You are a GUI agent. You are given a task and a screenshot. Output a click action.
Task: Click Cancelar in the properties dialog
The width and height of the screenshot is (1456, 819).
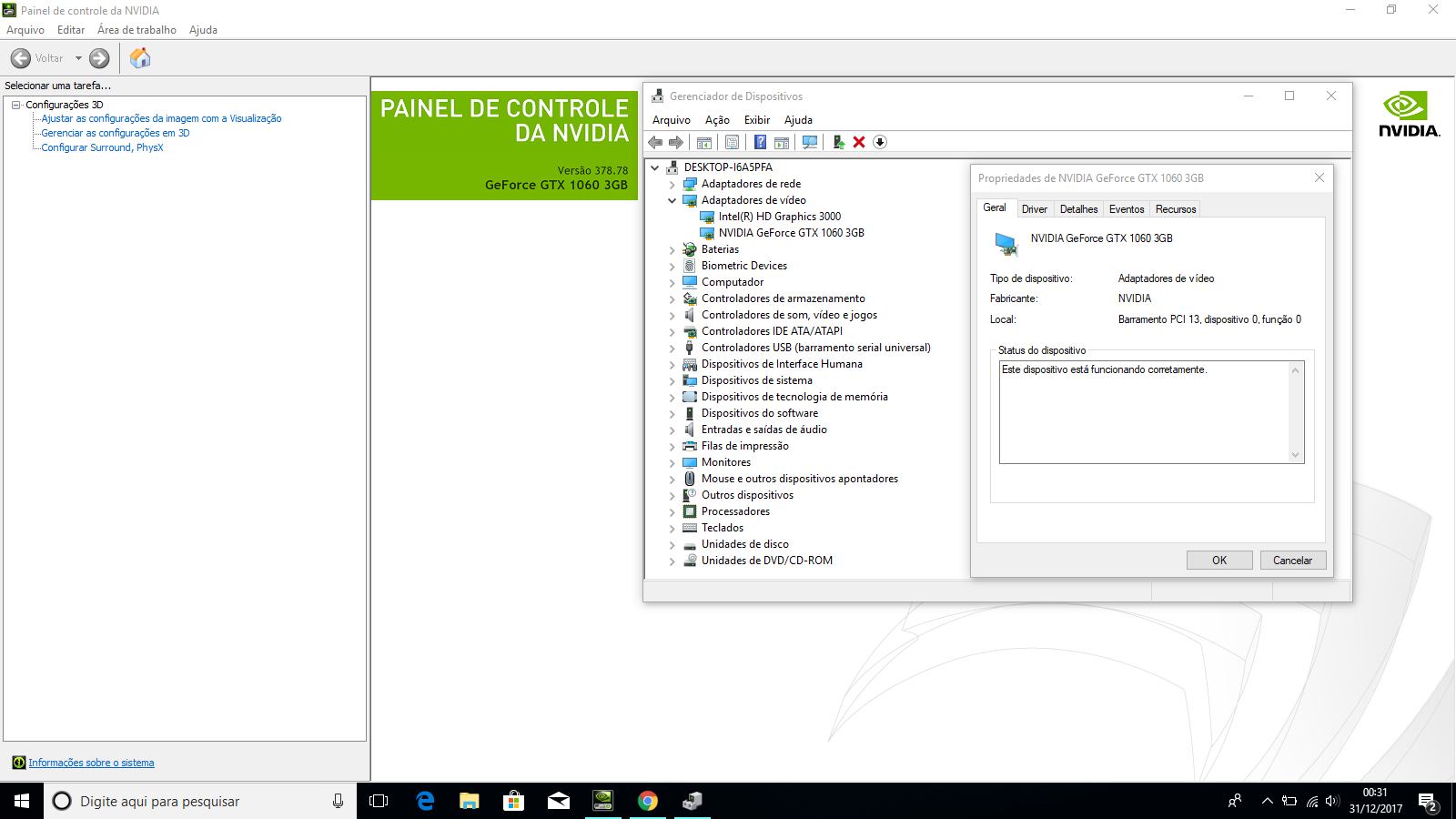tap(1293, 561)
